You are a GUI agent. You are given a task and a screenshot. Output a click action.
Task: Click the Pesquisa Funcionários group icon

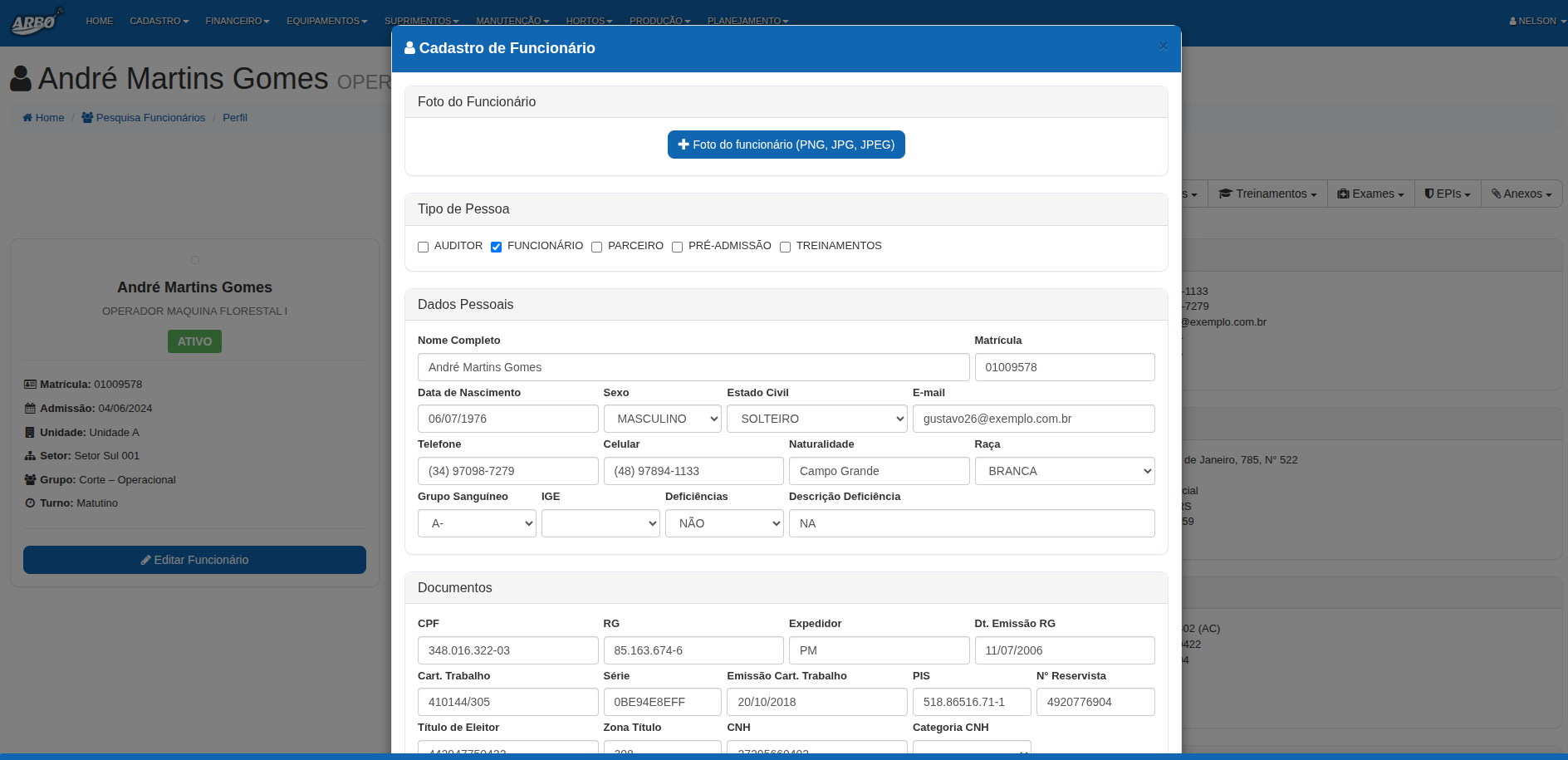tap(87, 118)
